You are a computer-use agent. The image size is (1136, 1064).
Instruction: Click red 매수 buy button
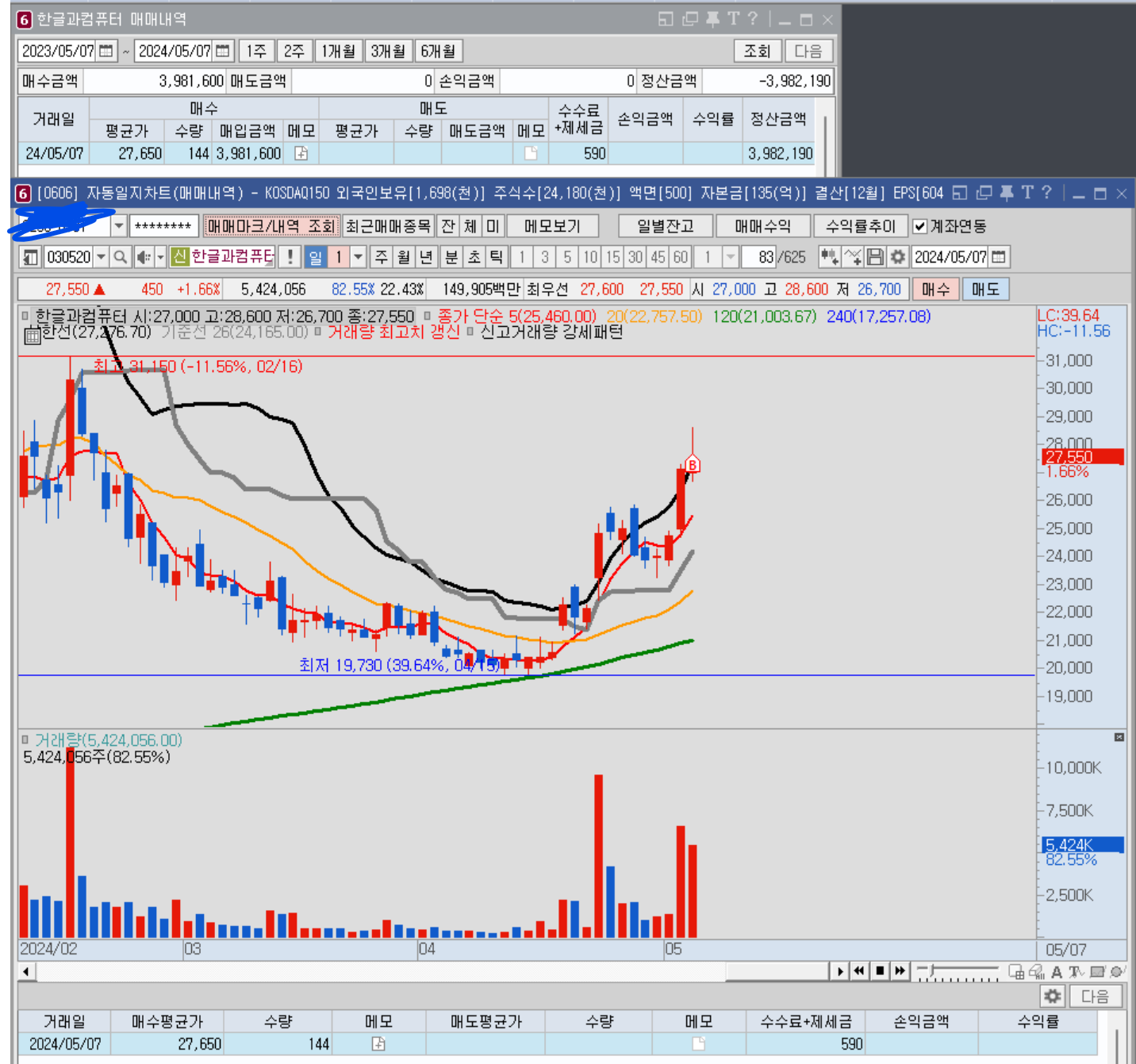pyautogui.click(x=935, y=290)
